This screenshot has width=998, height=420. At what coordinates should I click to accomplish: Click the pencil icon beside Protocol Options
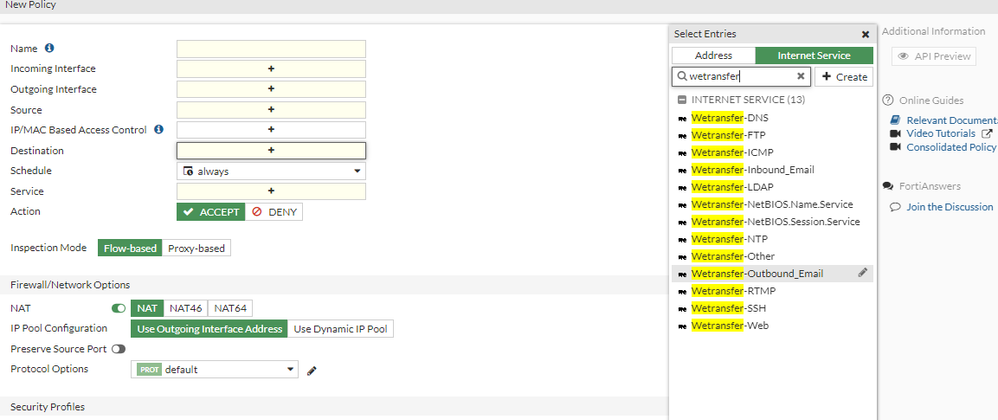pos(312,371)
